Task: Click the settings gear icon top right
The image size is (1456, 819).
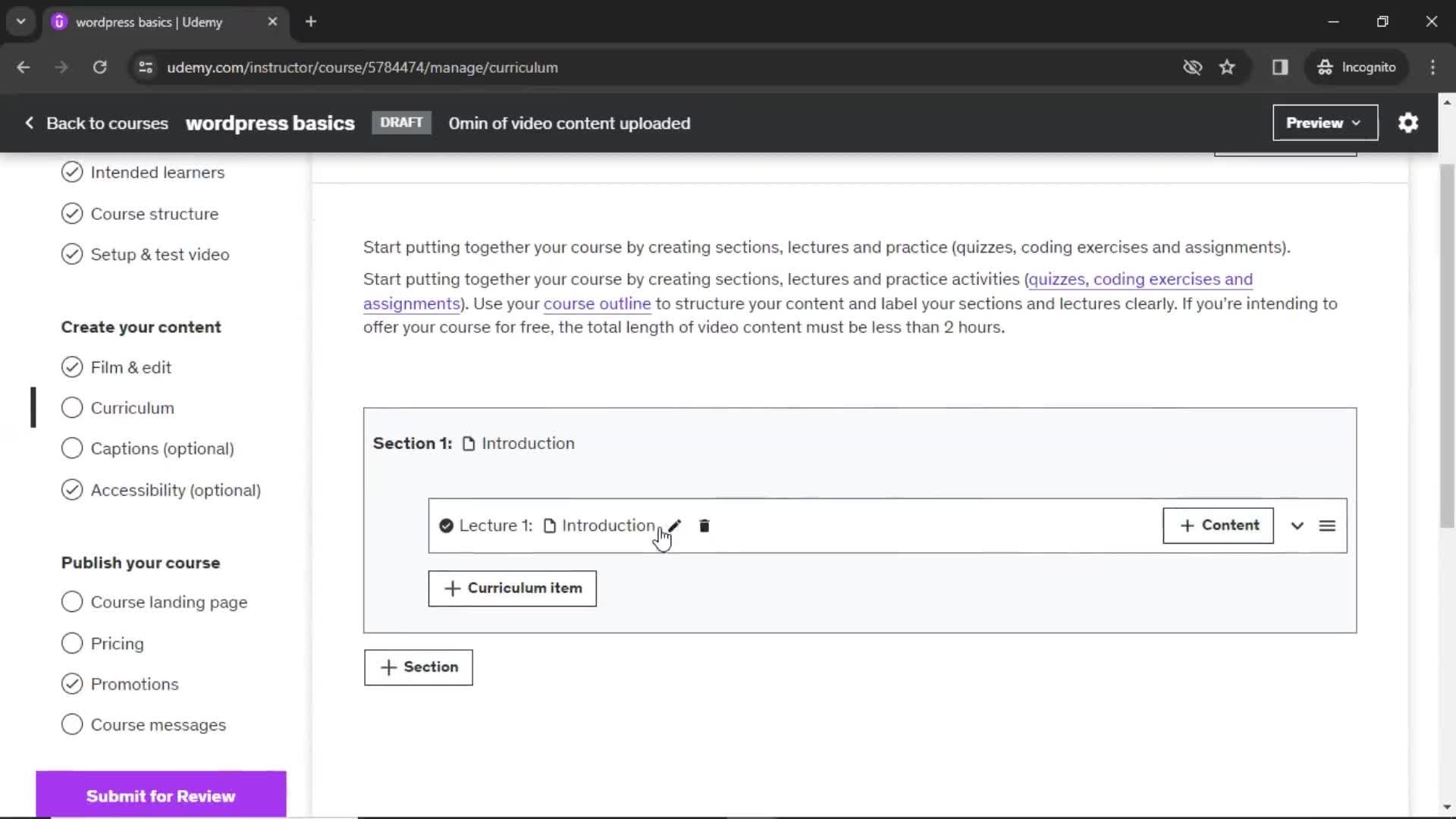Action: pos(1409,122)
